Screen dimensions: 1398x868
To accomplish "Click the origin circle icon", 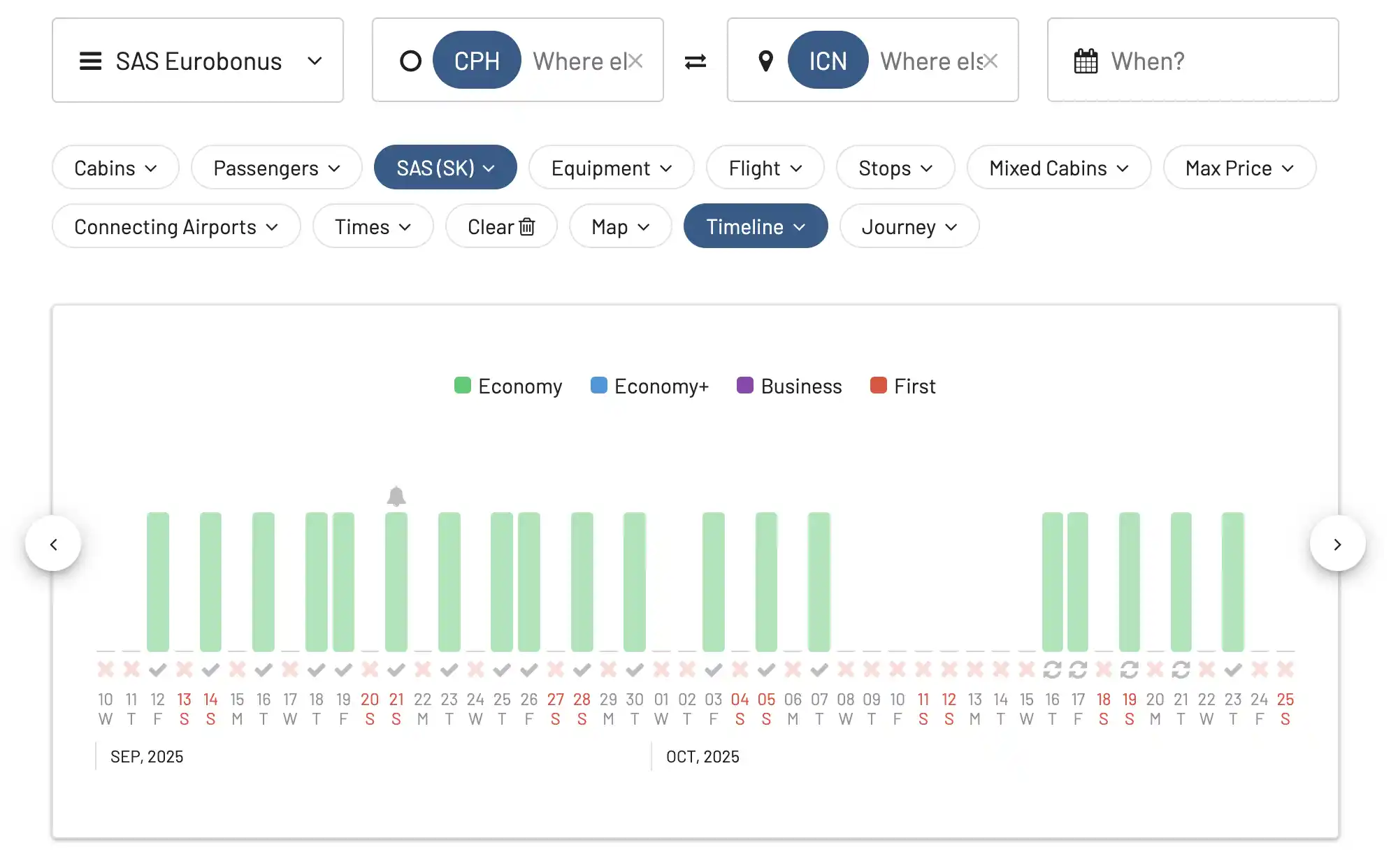I will [410, 62].
